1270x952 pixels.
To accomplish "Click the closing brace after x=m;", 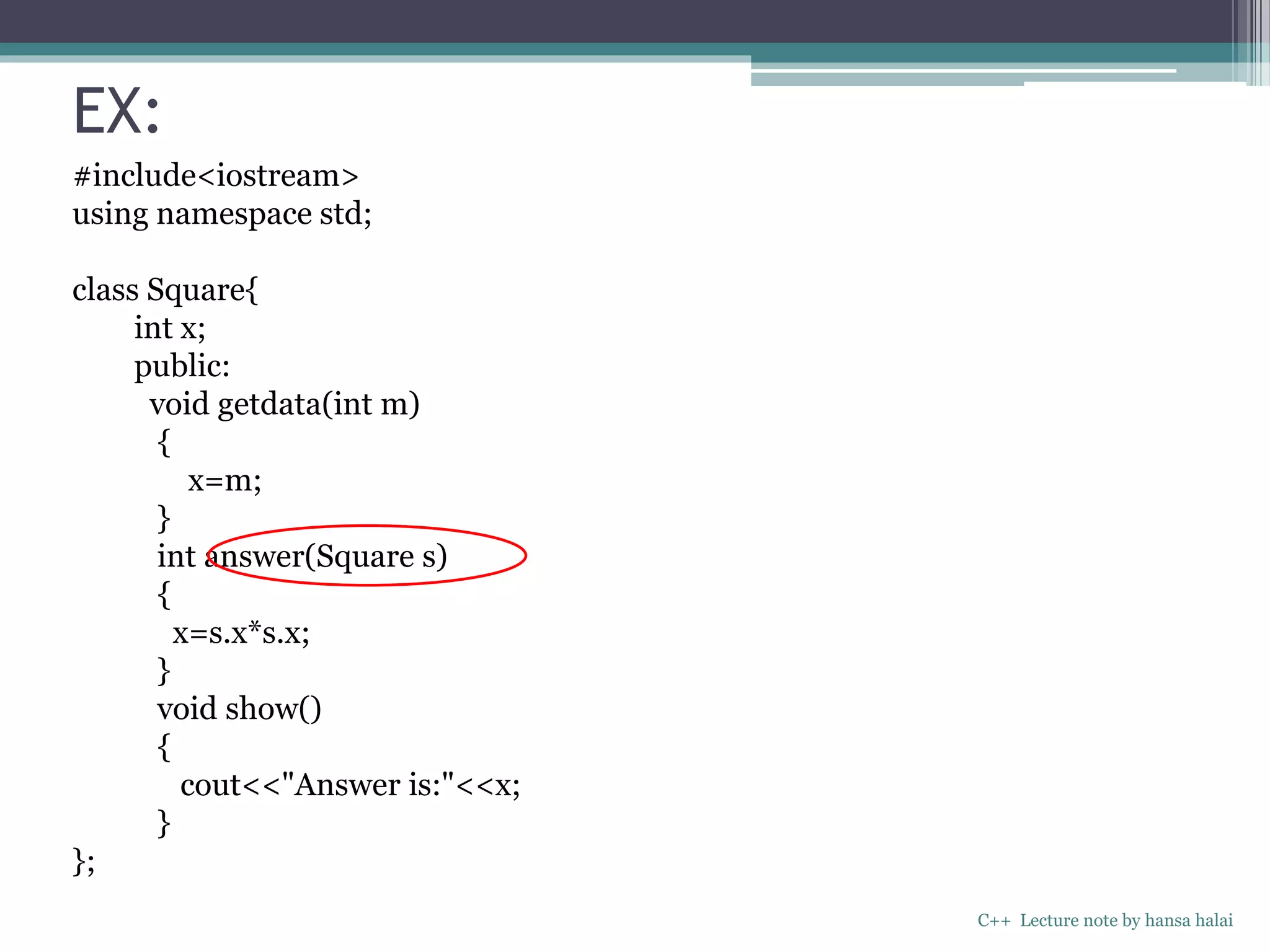I will [164, 518].
